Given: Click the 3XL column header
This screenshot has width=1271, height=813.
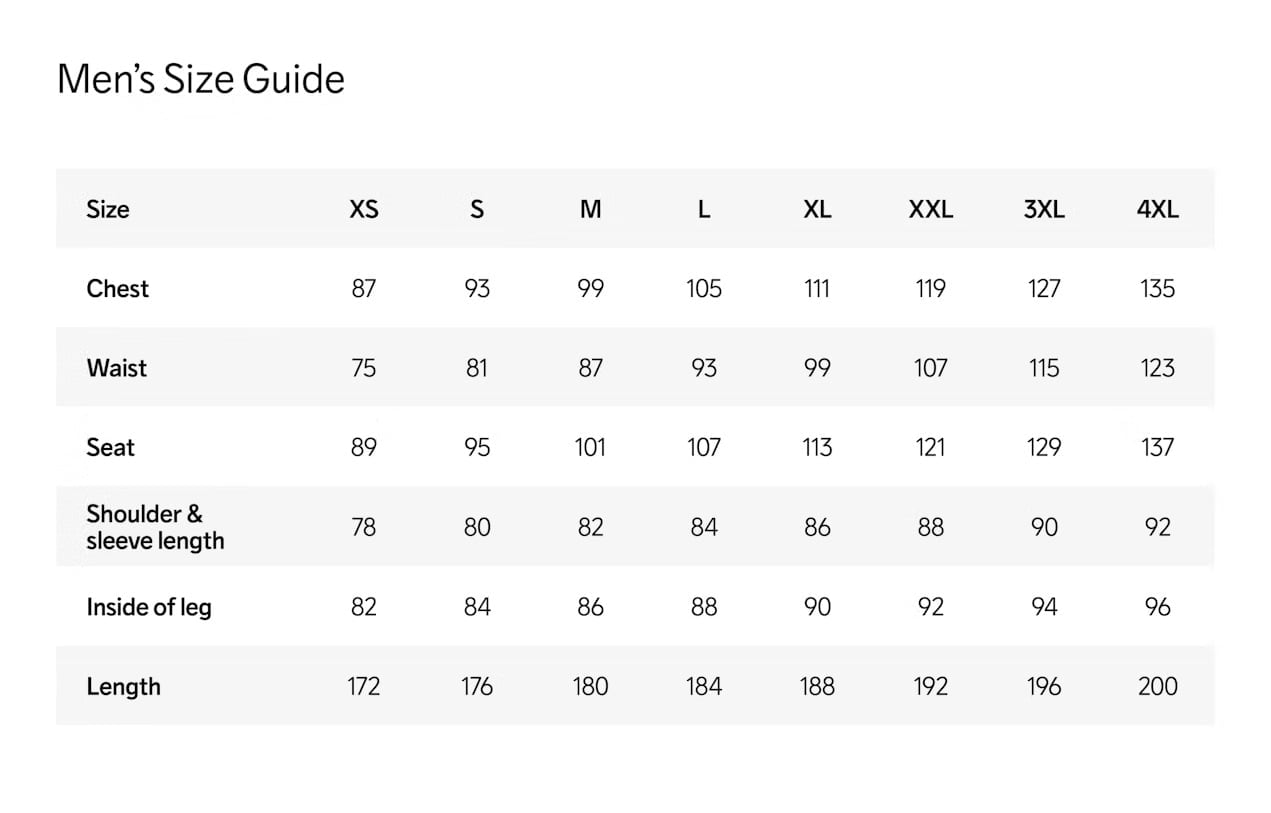Looking at the screenshot, I should tap(1044, 209).
